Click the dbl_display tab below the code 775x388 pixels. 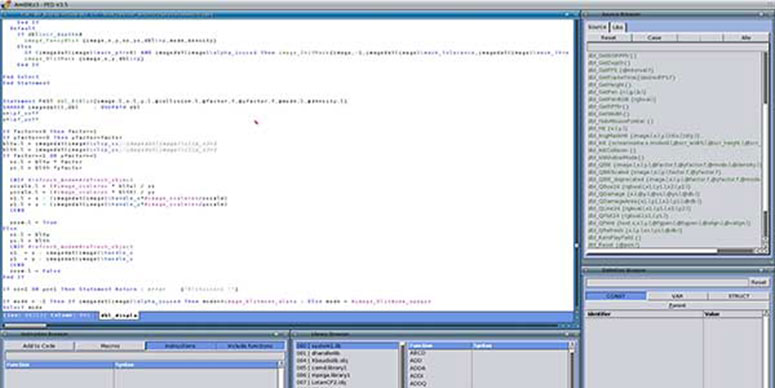pyautogui.click(x=119, y=315)
